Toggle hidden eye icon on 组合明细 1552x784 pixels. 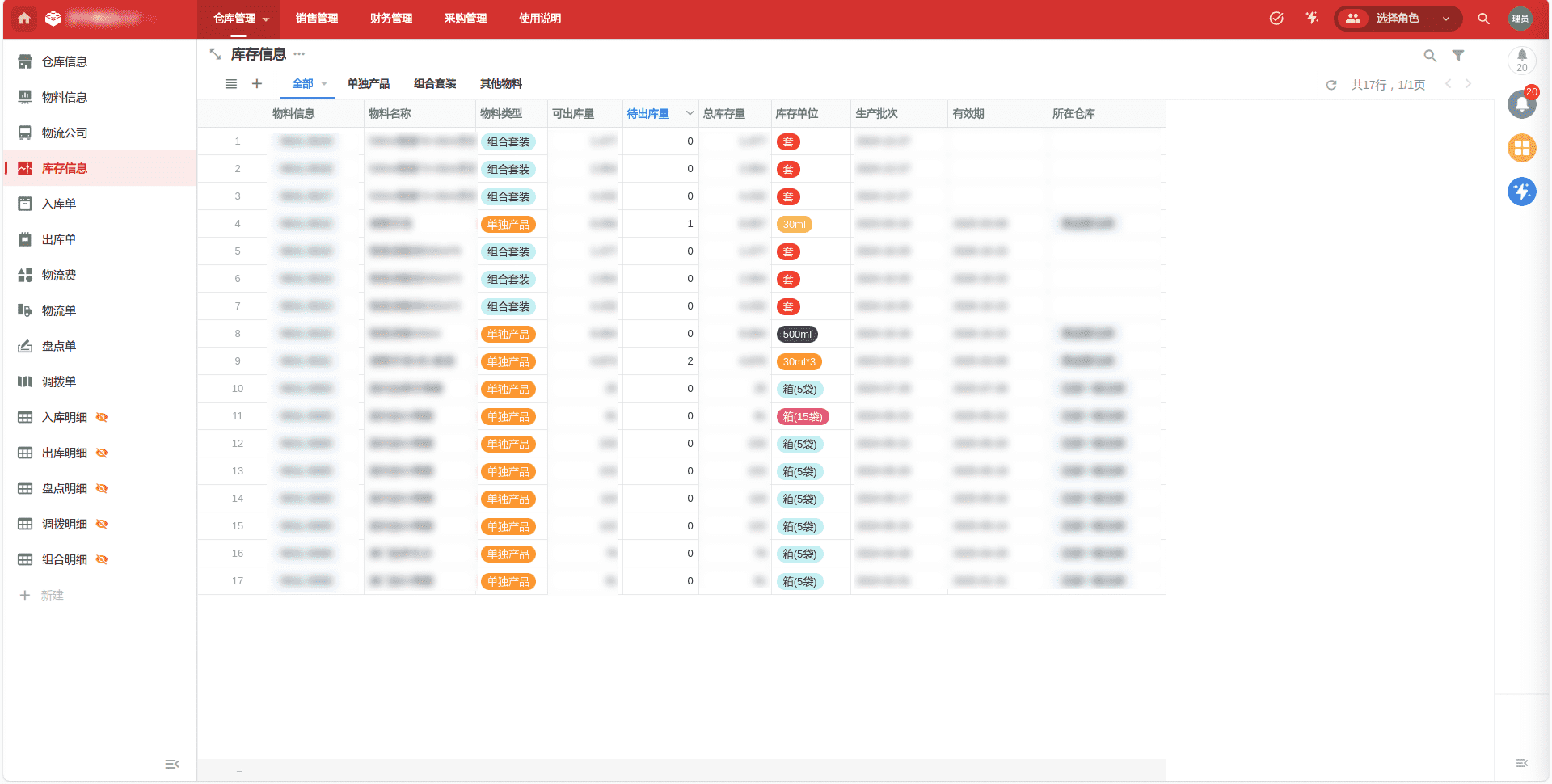click(x=102, y=559)
